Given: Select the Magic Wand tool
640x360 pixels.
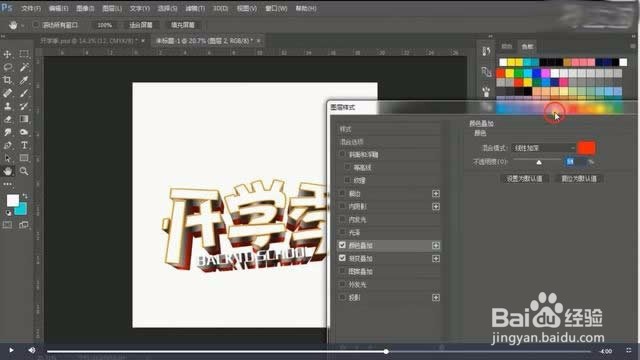Looking at the screenshot, I should (x=24, y=67).
